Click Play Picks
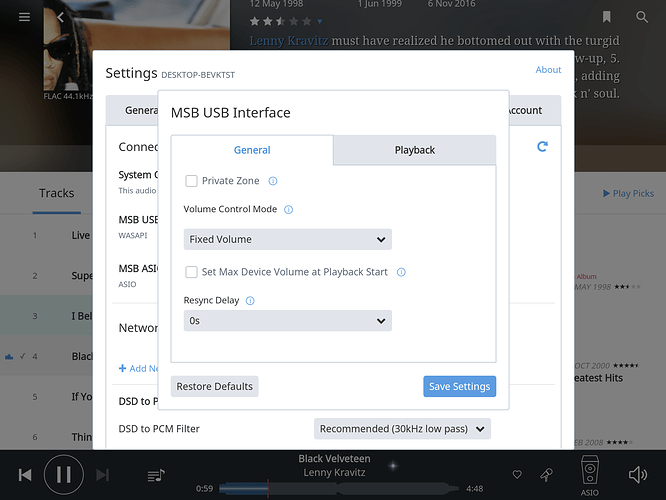Viewport: 666px width, 500px height. (x=629, y=193)
